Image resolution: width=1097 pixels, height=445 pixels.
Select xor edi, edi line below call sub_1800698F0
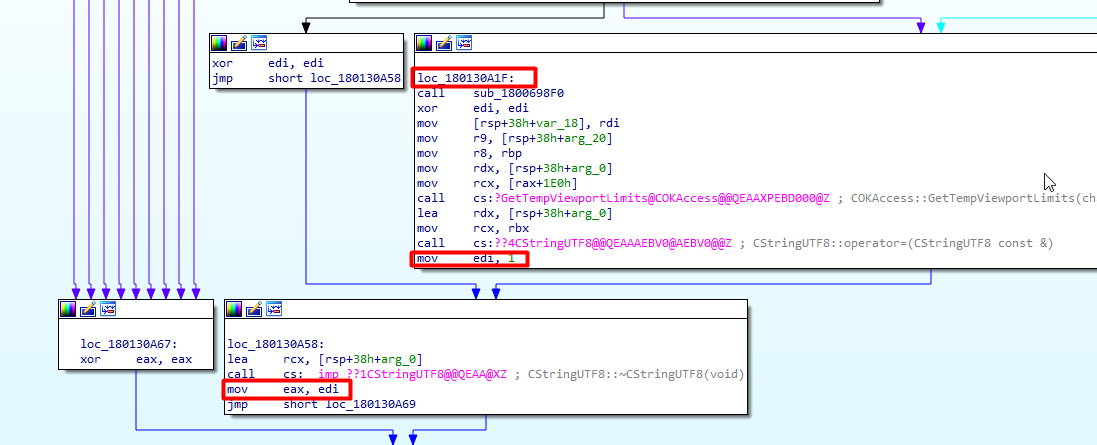tap(473, 108)
